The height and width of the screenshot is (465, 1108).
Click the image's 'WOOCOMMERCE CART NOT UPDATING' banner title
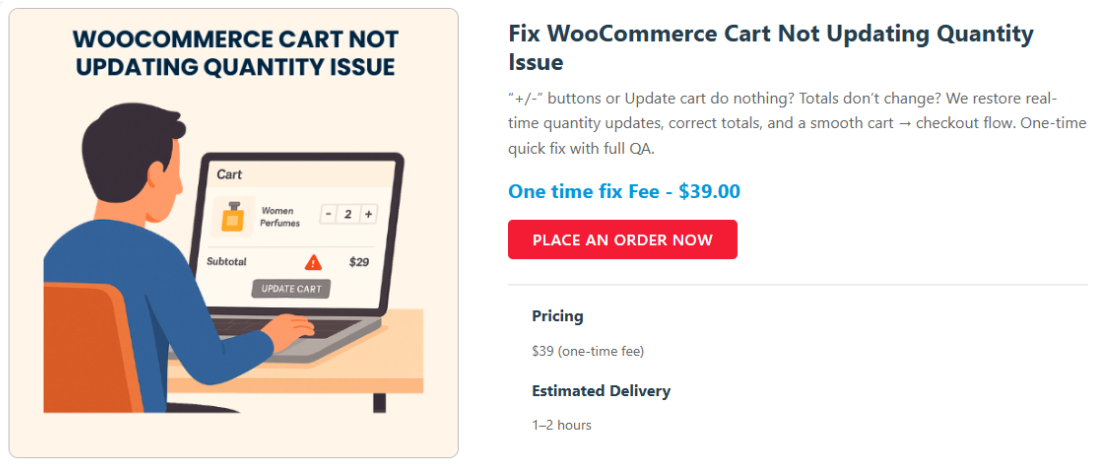coord(235,53)
